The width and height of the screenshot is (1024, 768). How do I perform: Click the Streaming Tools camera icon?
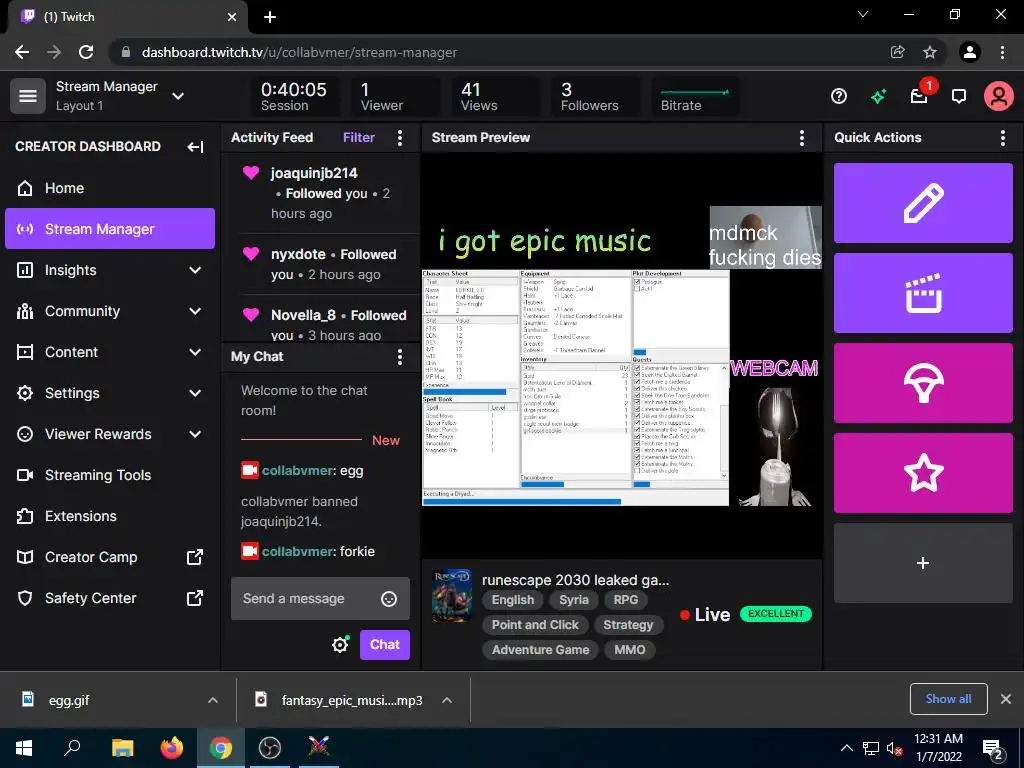click(x=25, y=475)
